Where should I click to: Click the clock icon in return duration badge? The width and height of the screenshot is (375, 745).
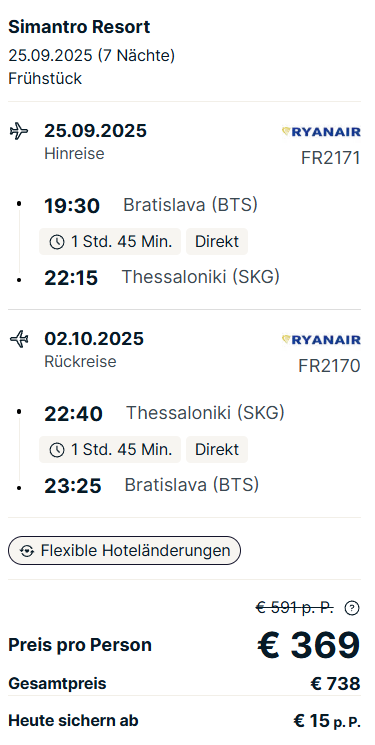(57, 450)
